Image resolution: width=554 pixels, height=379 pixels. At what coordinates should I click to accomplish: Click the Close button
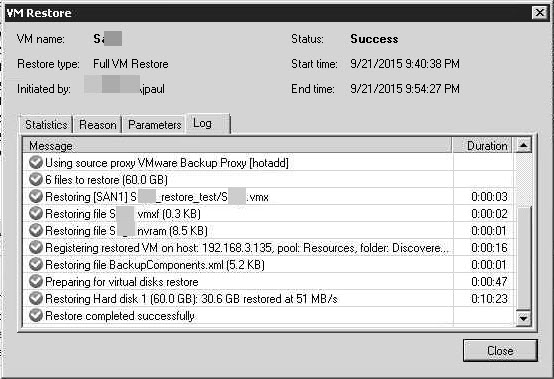(500, 351)
